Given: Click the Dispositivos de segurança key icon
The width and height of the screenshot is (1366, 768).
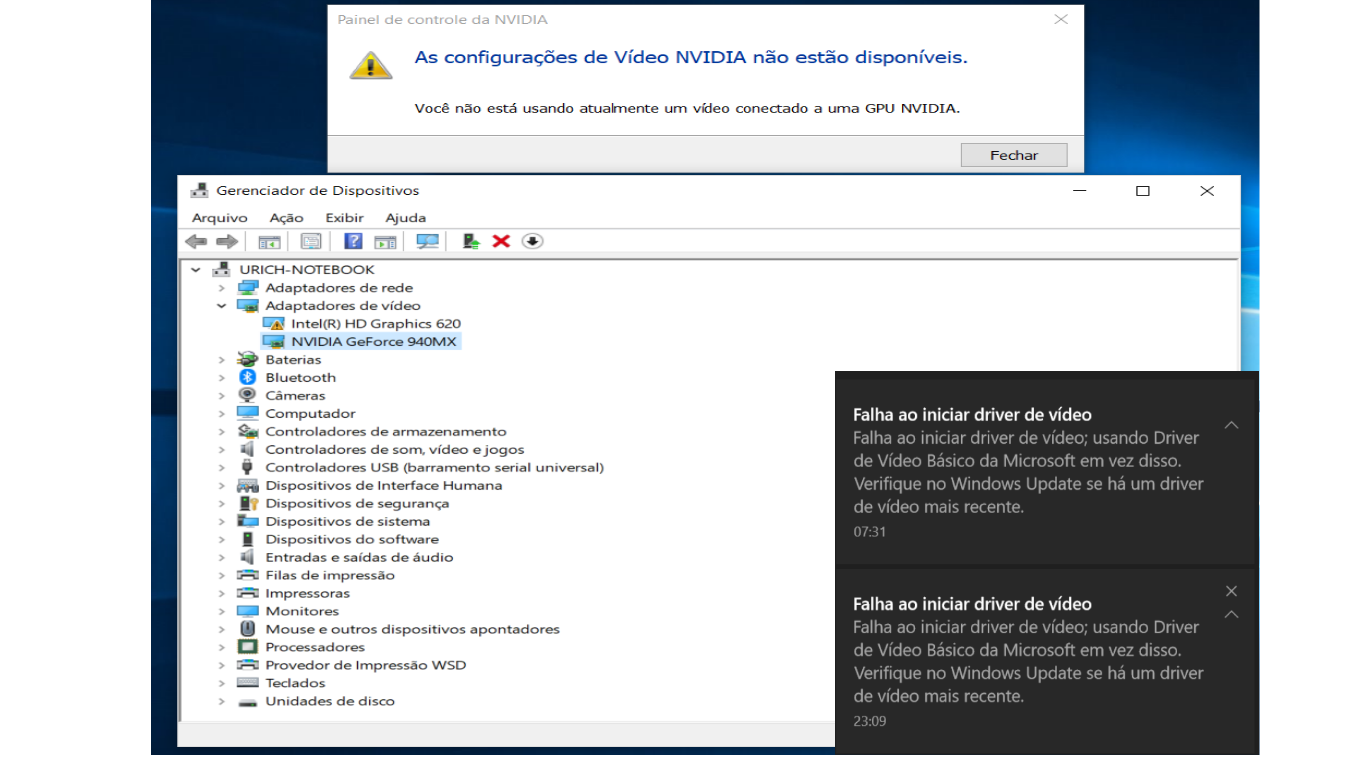Looking at the screenshot, I should [x=247, y=503].
